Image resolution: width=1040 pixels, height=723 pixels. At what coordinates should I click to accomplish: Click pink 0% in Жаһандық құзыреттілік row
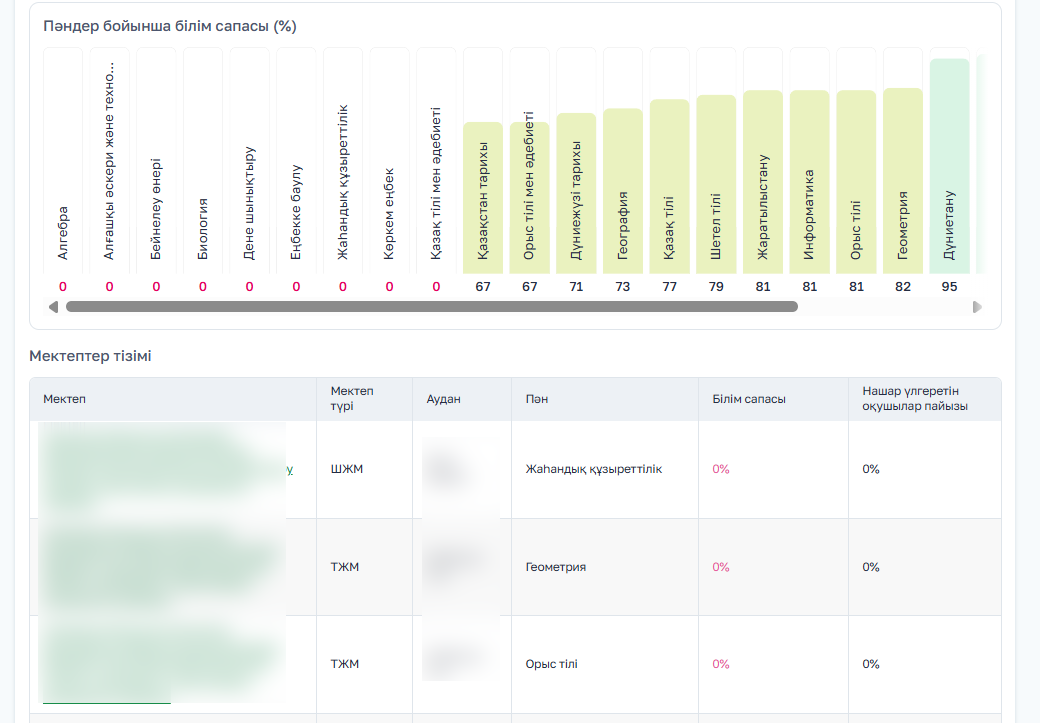[721, 469]
